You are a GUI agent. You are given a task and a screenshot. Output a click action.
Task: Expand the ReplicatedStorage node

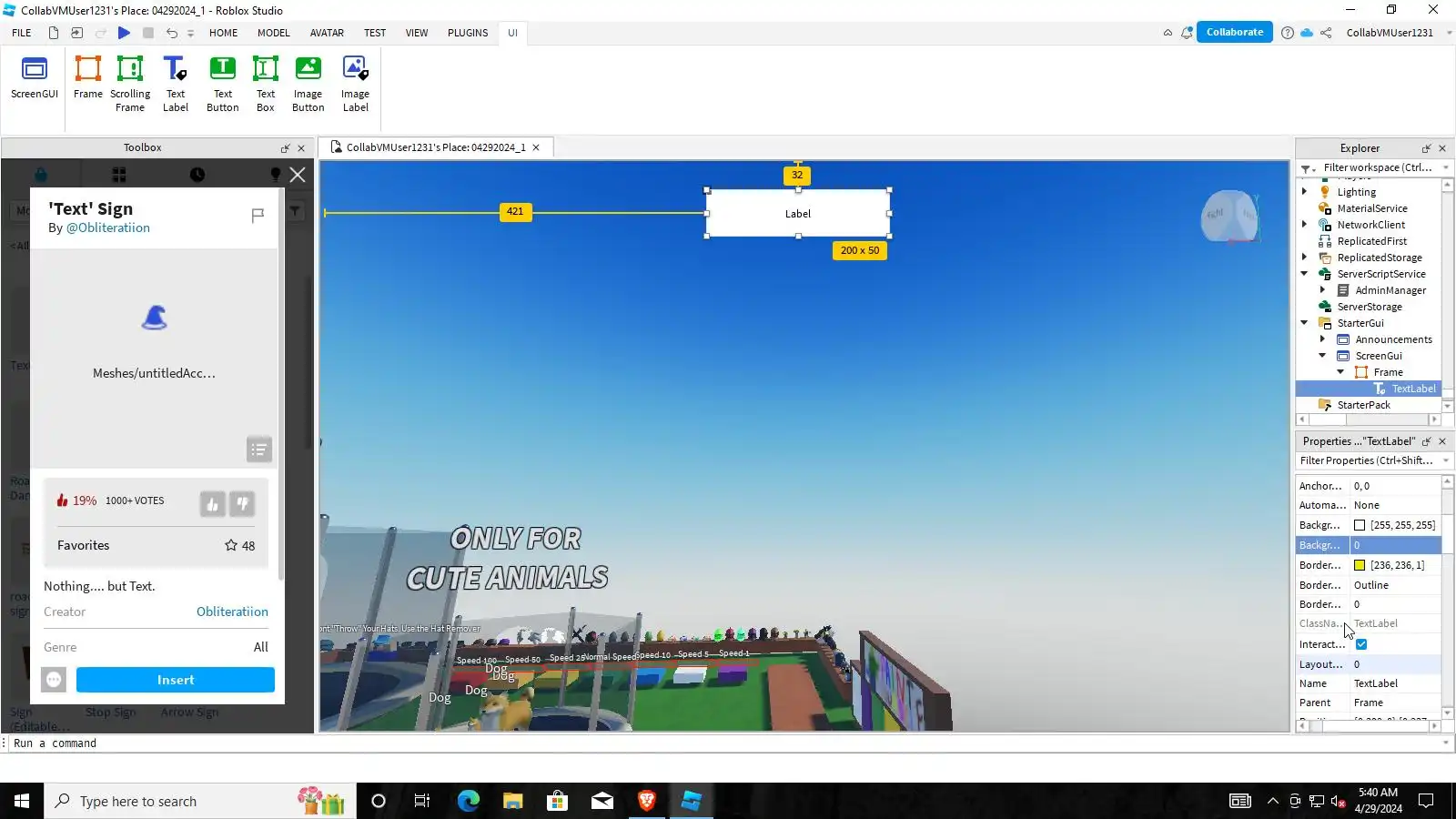click(x=1305, y=258)
